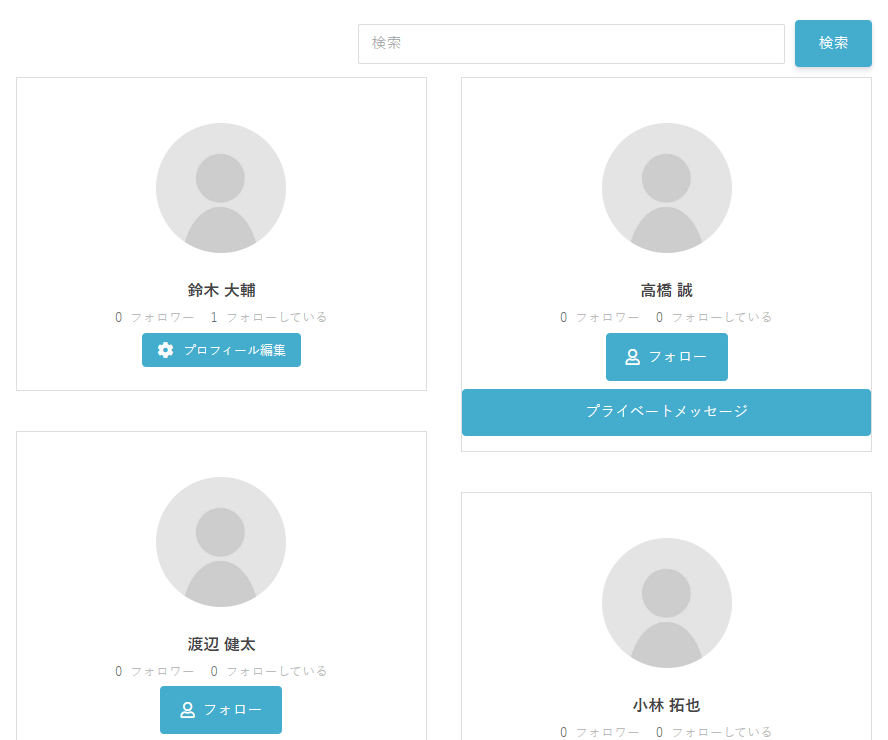Click the name 小林 拓也
This screenshot has height=740, width=888.
(667, 705)
